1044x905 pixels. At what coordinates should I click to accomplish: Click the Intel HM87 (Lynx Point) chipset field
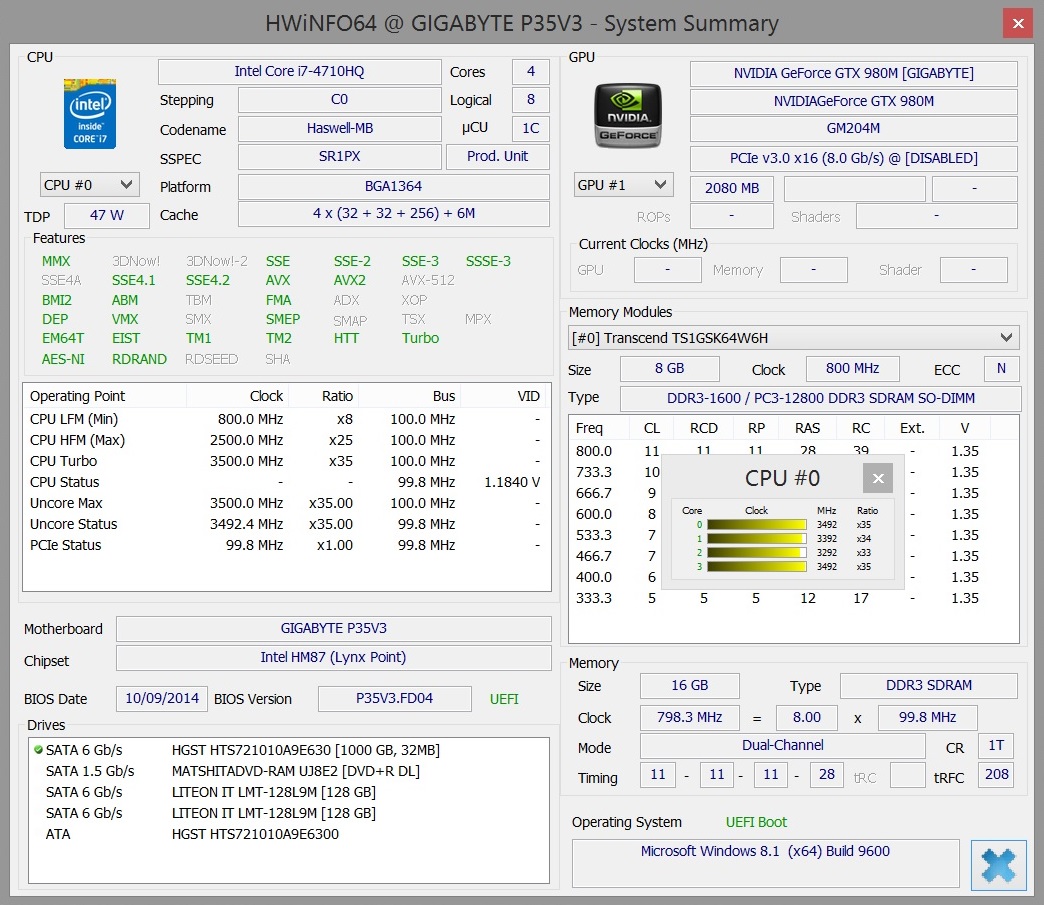pos(334,657)
